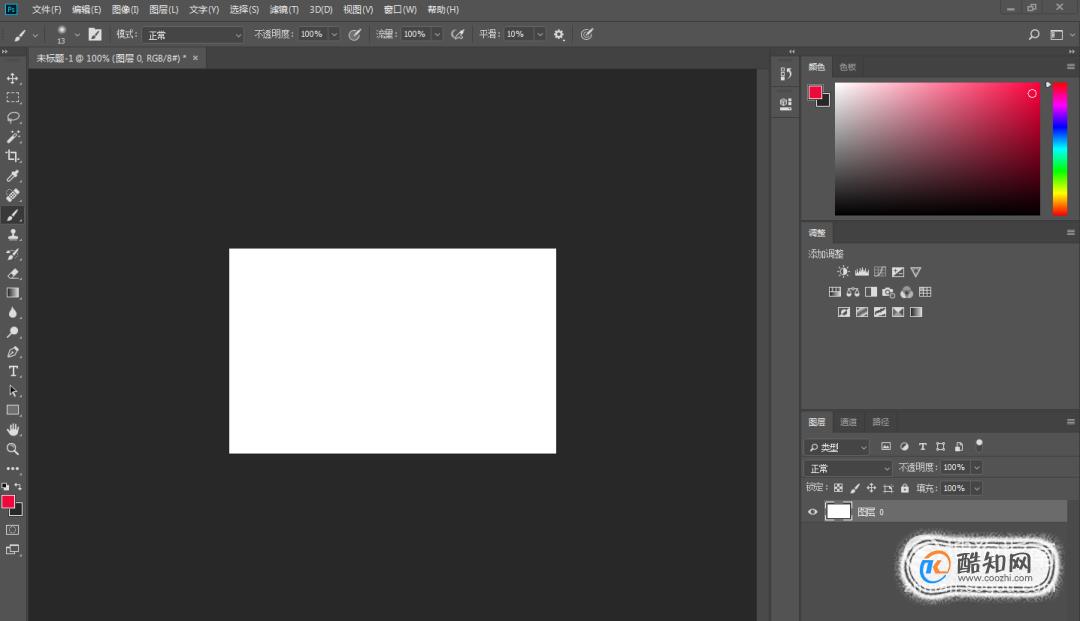Click the 图层 0 layer thumbnail

coord(838,512)
